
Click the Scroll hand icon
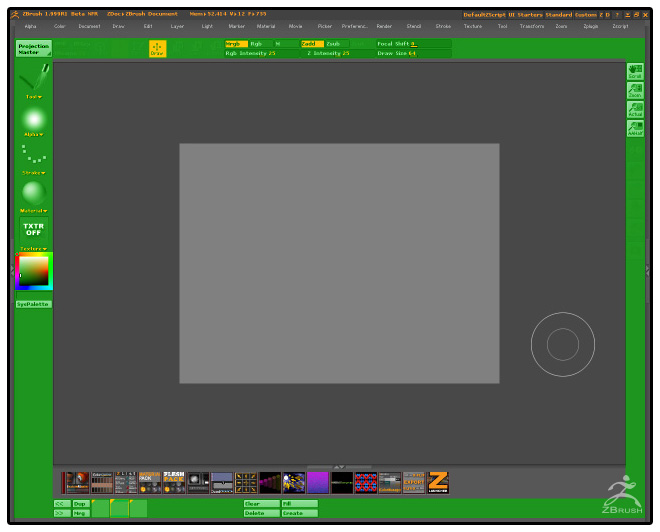point(635,72)
